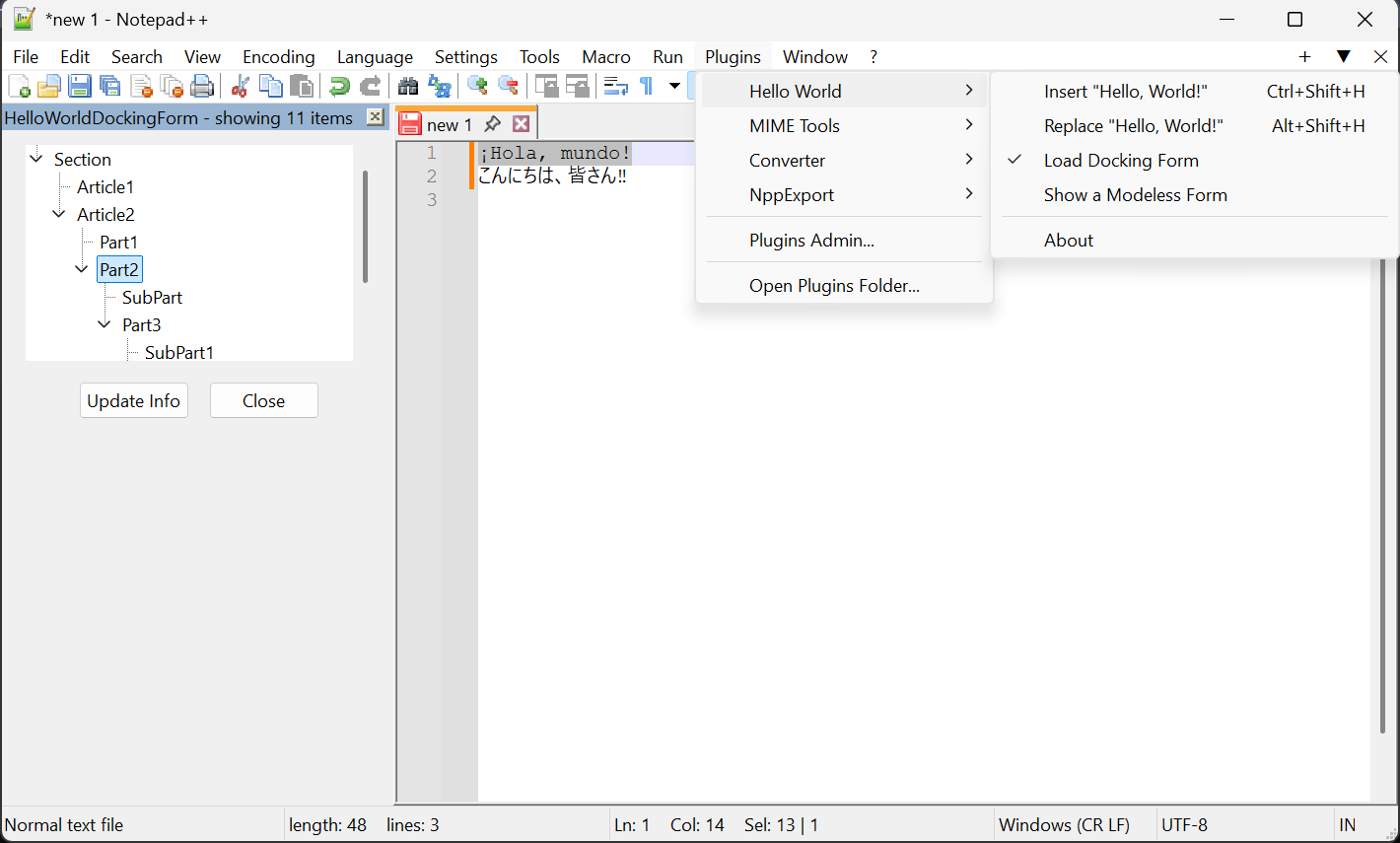Click Windows (CR LF) in status bar
1400x843 pixels.
click(1064, 825)
